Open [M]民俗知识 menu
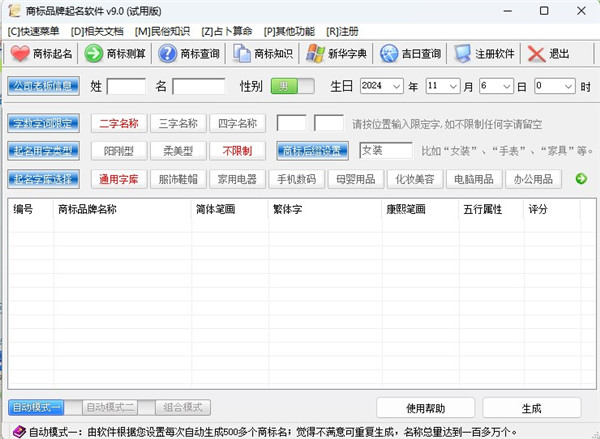This screenshot has width=600, height=439. pyautogui.click(x=162, y=31)
